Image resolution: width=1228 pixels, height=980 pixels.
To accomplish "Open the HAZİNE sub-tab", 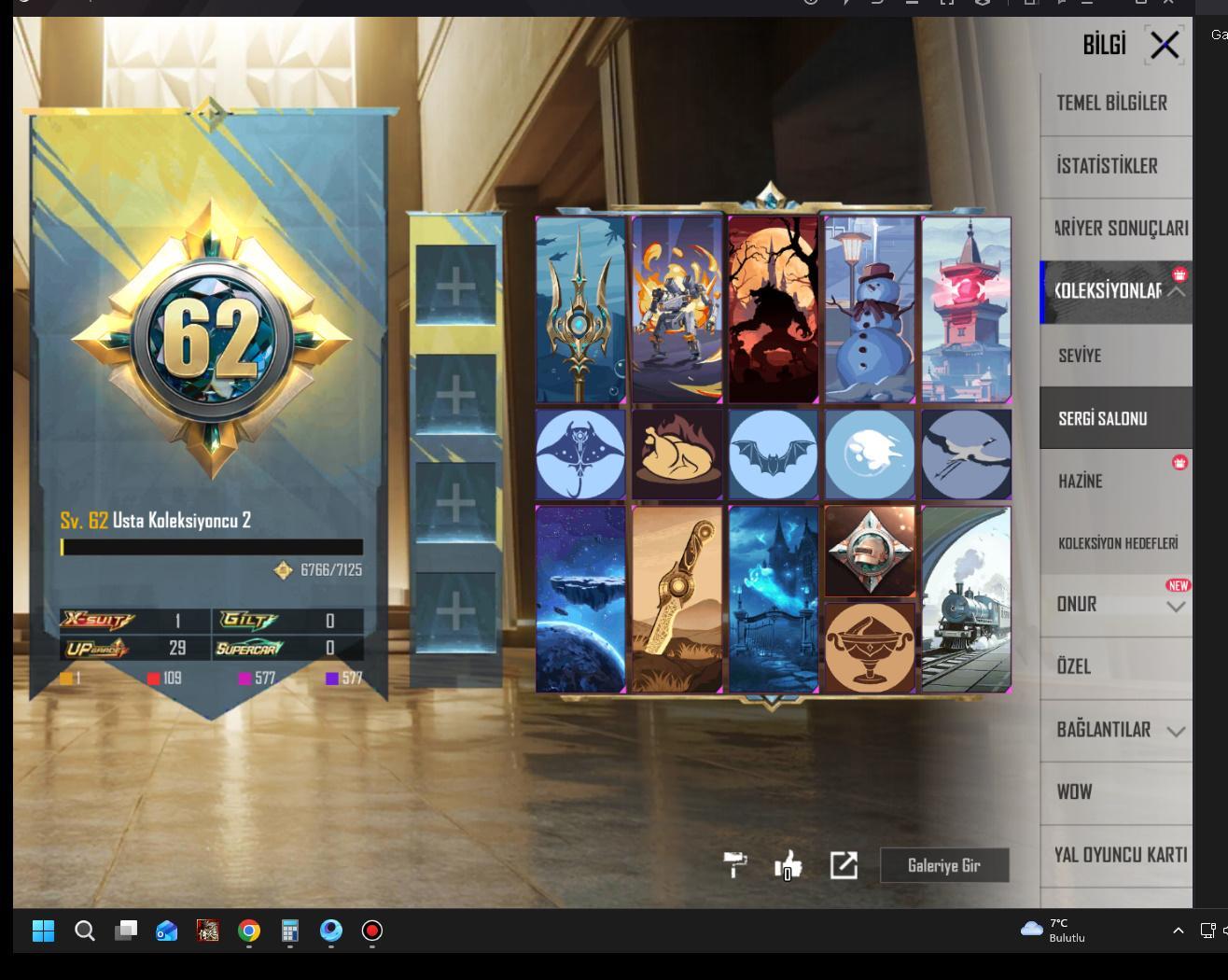I will click(x=1116, y=481).
